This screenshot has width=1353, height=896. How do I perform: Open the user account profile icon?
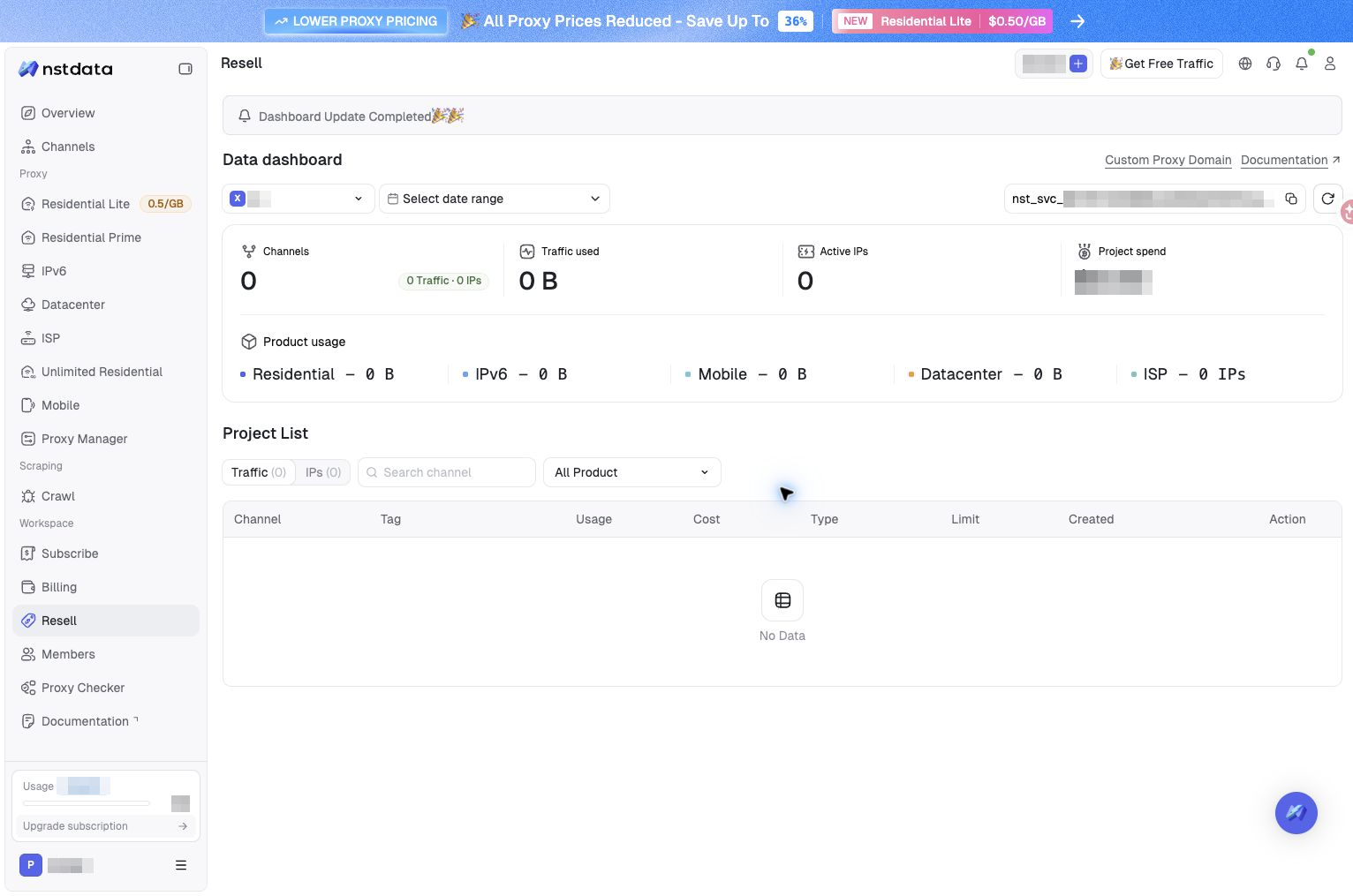pyautogui.click(x=1330, y=64)
